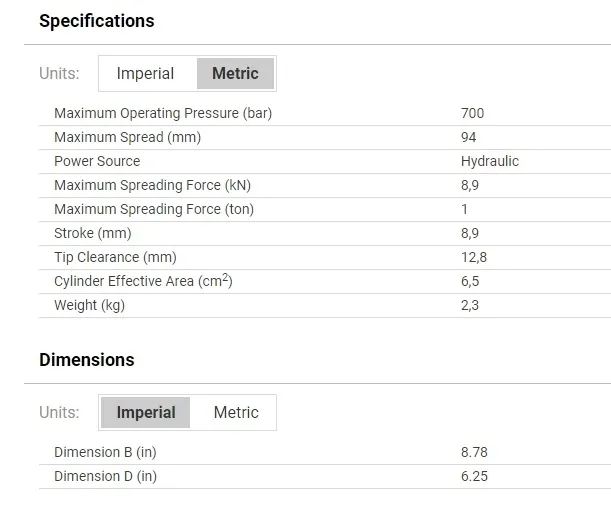Select the Maximum Operating Pressure (bar) label
Viewport: 611px width, 508px height.
(x=163, y=113)
